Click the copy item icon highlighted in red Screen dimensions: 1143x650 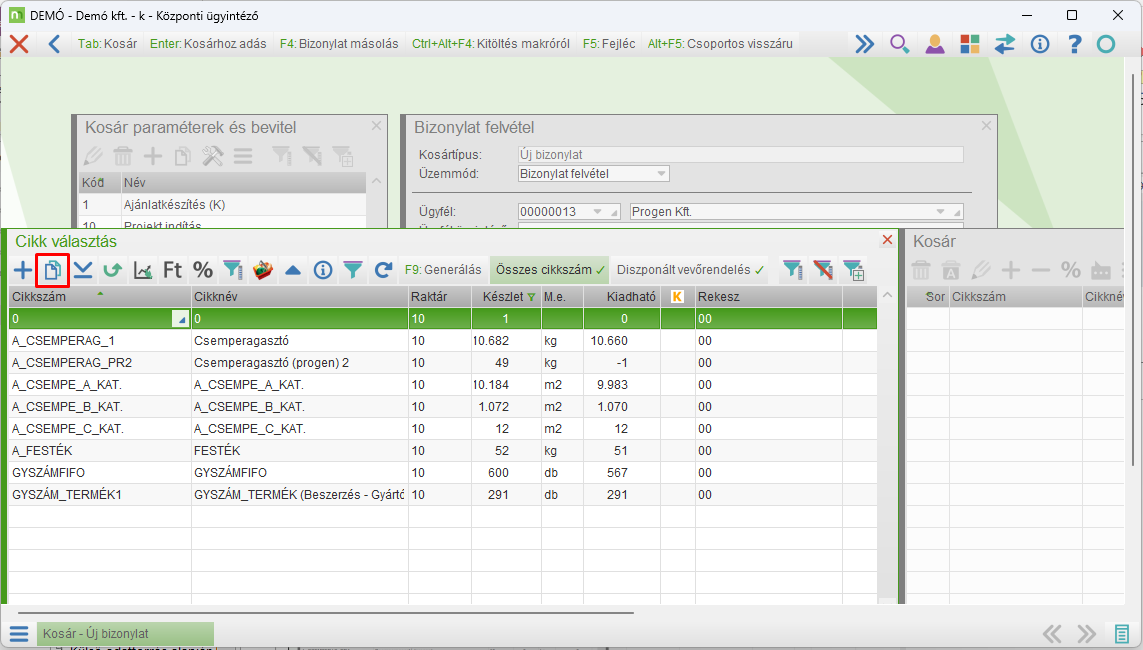[53, 270]
